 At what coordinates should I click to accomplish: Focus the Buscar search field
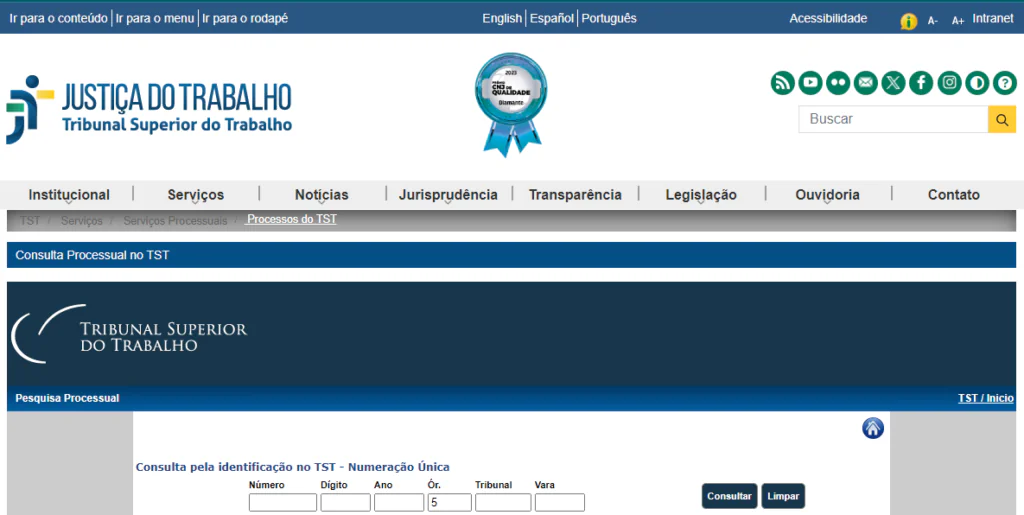(893, 119)
